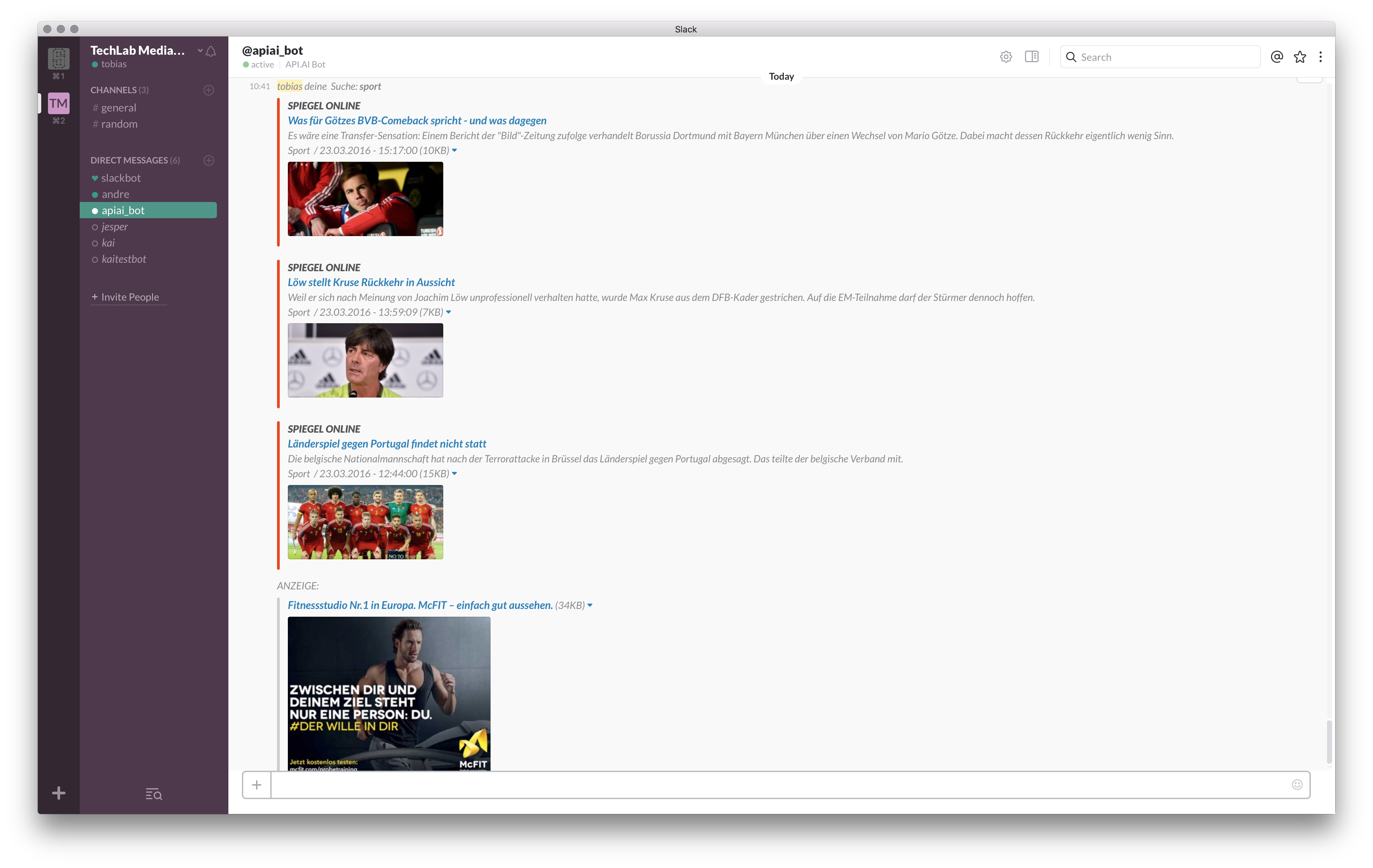Collapse the McFIT ad image arrow
This screenshot has height=868, width=1373.
coord(590,605)
